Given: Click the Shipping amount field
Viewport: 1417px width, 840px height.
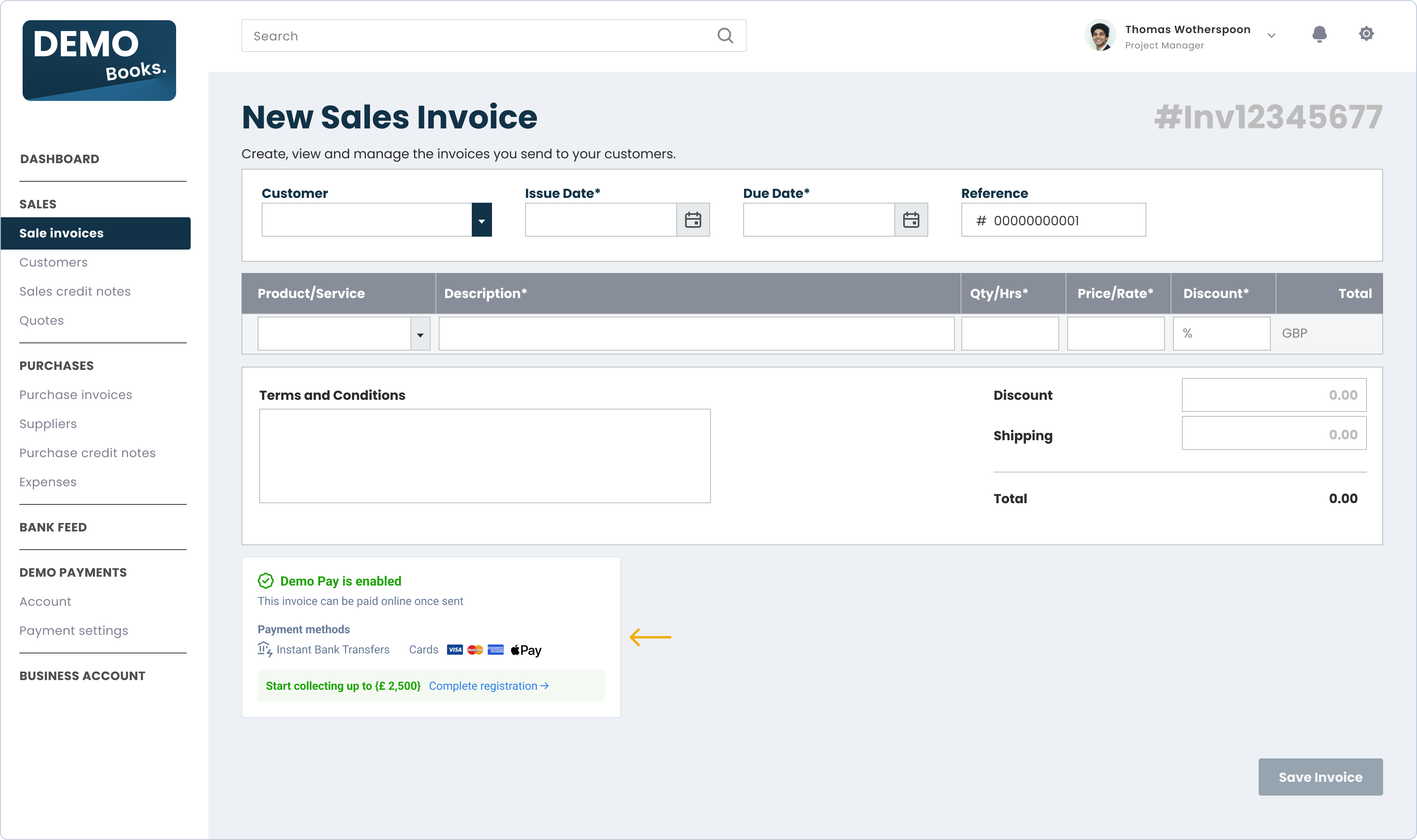Looking at the screenshot, I should click(x=1274, y=434).
